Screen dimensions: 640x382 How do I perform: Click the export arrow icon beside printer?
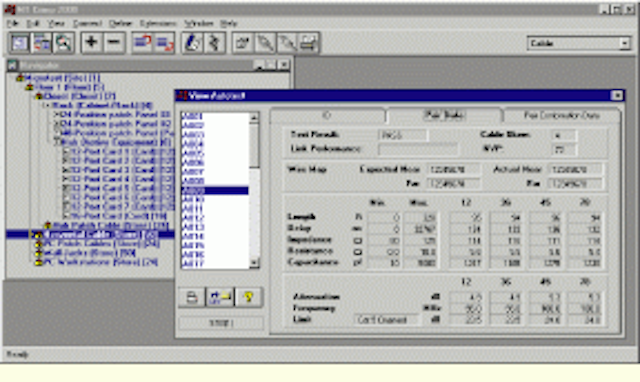[220, 297]
